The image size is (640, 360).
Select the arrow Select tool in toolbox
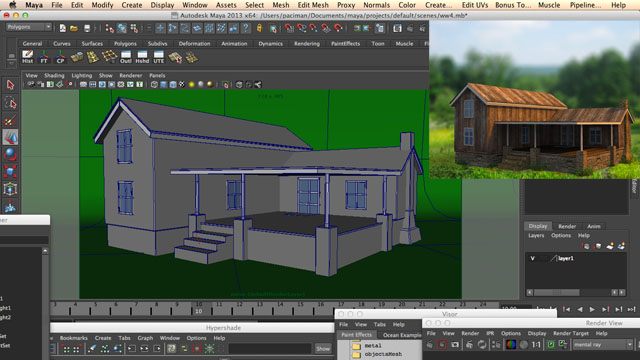click(10, 85)
